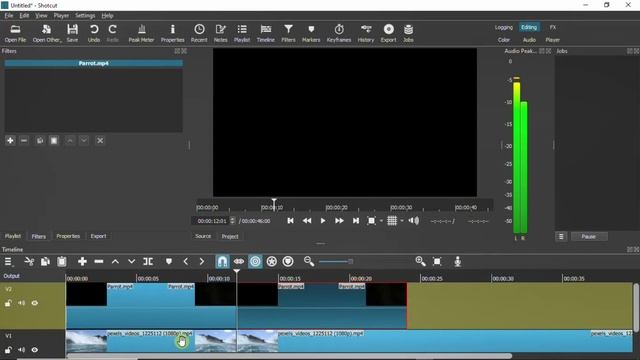Paste clip into timeline
640x360 pixels.
pos(62,262)
